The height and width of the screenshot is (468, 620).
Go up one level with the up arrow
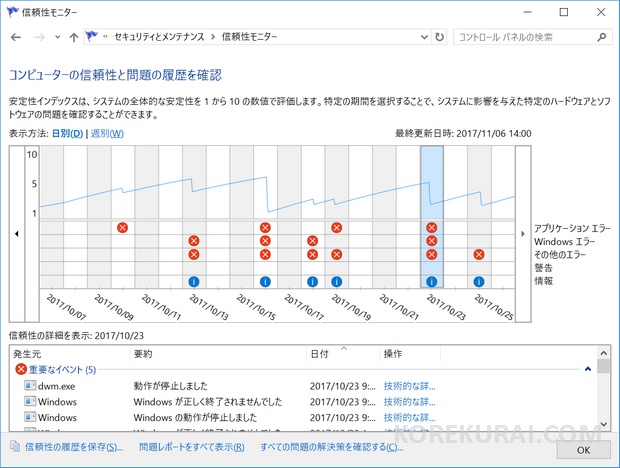pos(74,37)
